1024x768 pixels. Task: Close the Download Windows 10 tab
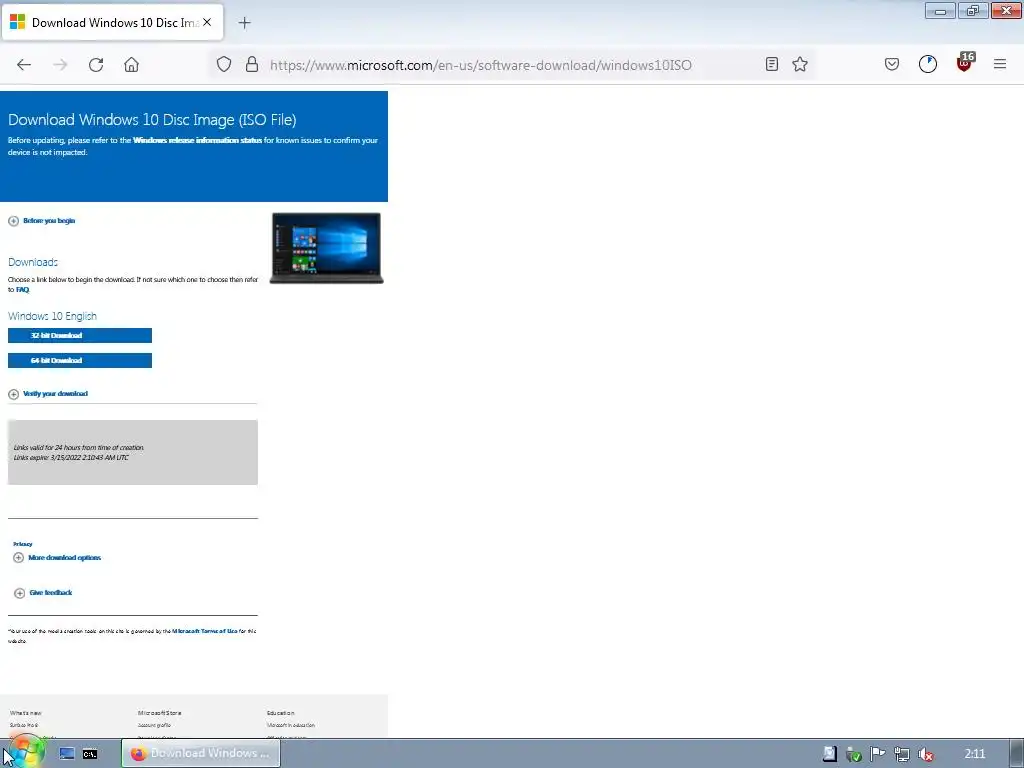point(207,22)
